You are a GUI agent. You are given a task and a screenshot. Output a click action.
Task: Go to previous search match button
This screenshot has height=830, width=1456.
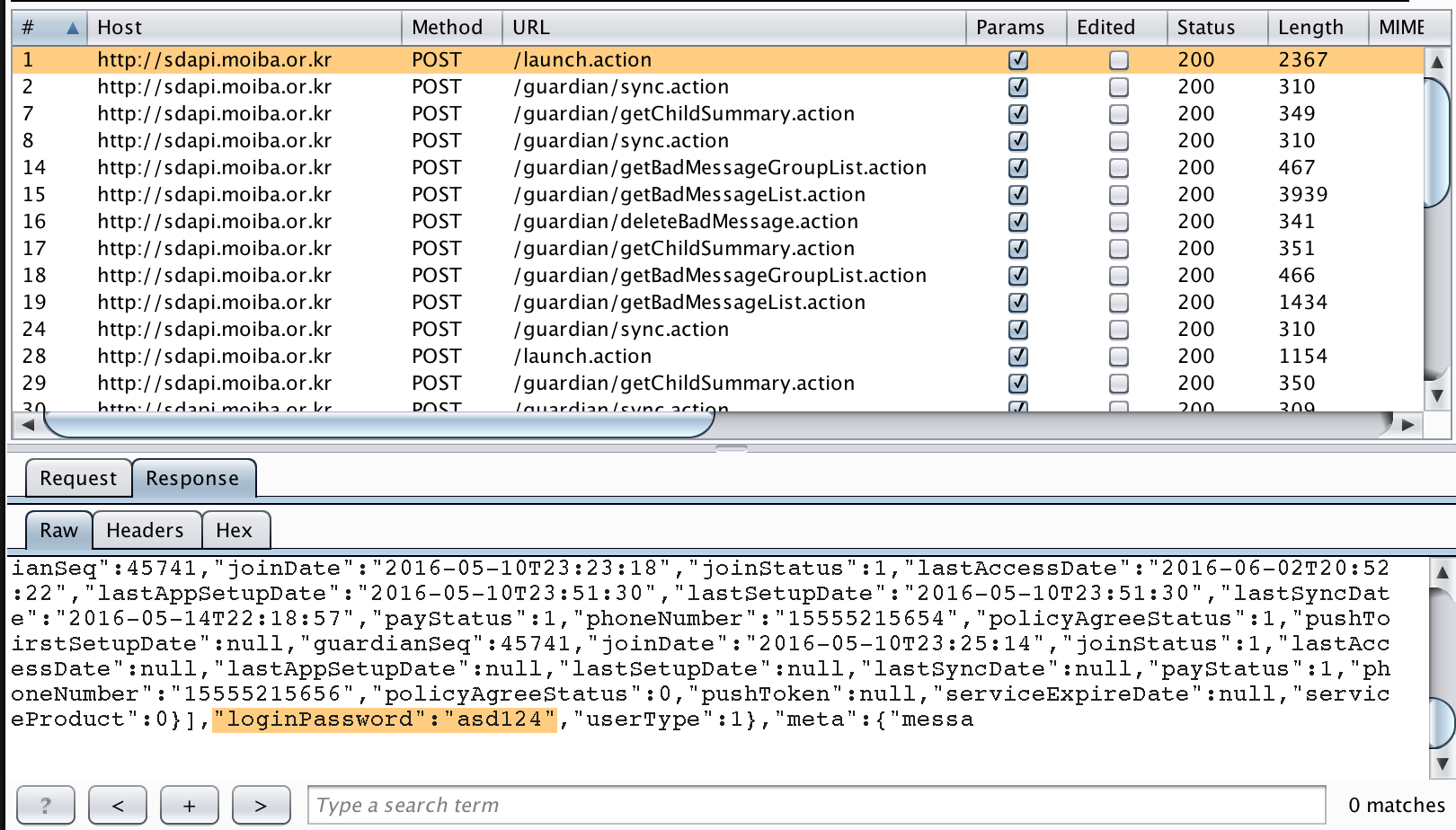(118, 805)
